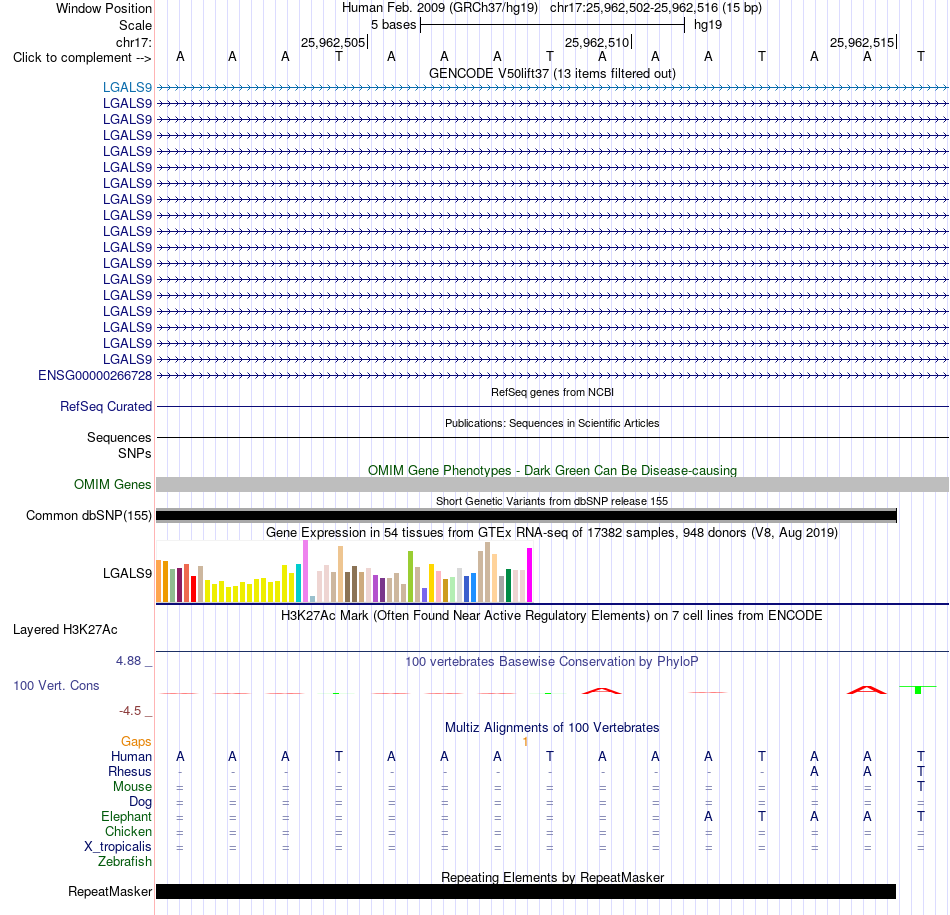Click 'Human Feb. 2009 (GRCh37/hg19)' heading
Viewport: 950px width, 915px height.
440,8
